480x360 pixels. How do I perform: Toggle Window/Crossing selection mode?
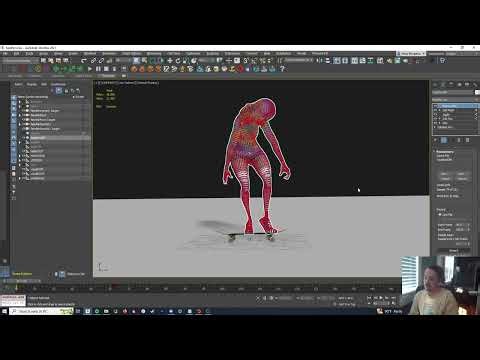(160, 60)
